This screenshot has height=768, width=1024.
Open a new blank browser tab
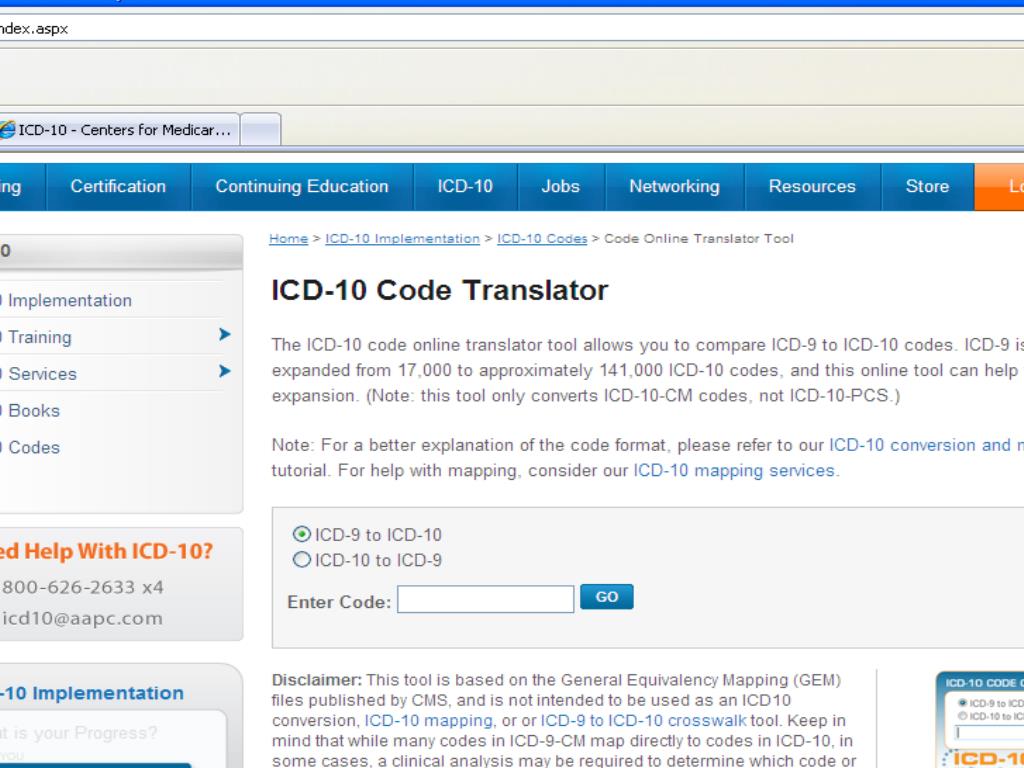click(261, 129)
